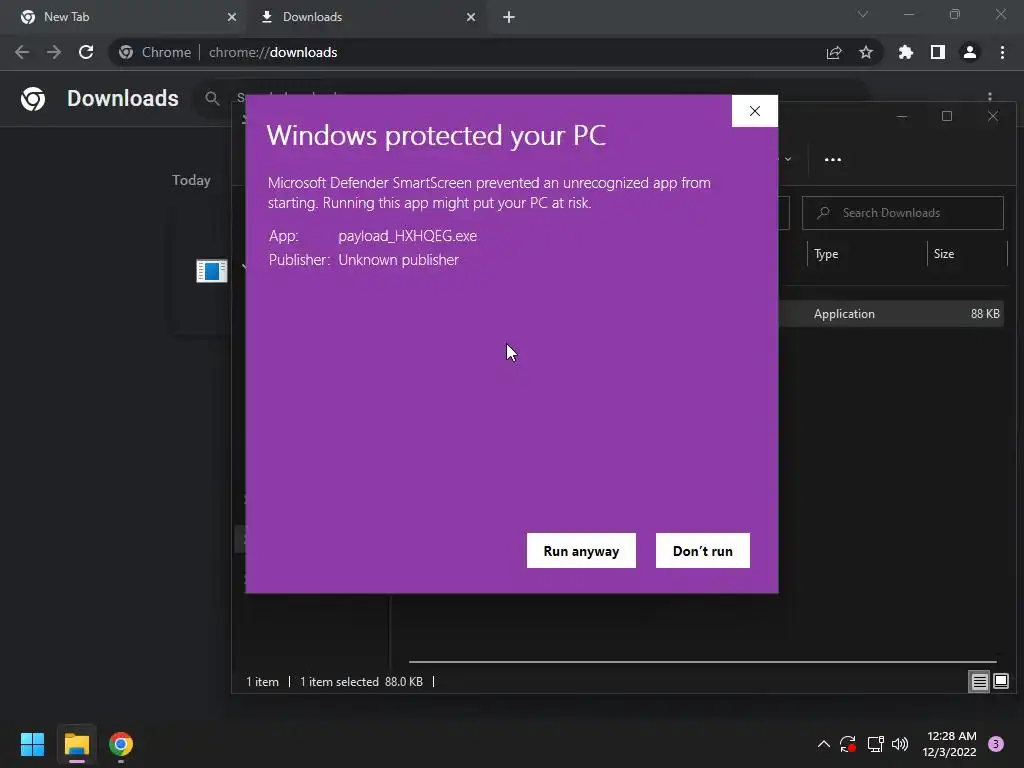Share this page icon in address bar
Viewport: 1024px width, 768px height.
pyautogui.click(x=834, y=52)
